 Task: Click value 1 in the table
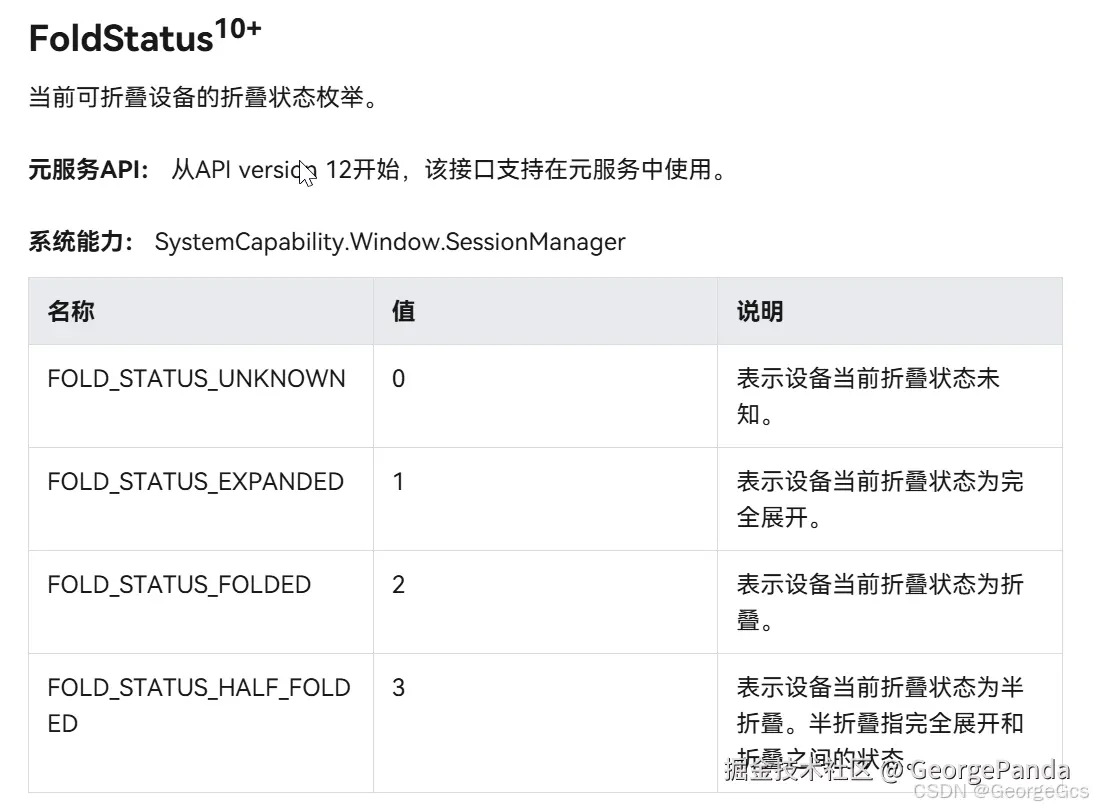point(398,482)
